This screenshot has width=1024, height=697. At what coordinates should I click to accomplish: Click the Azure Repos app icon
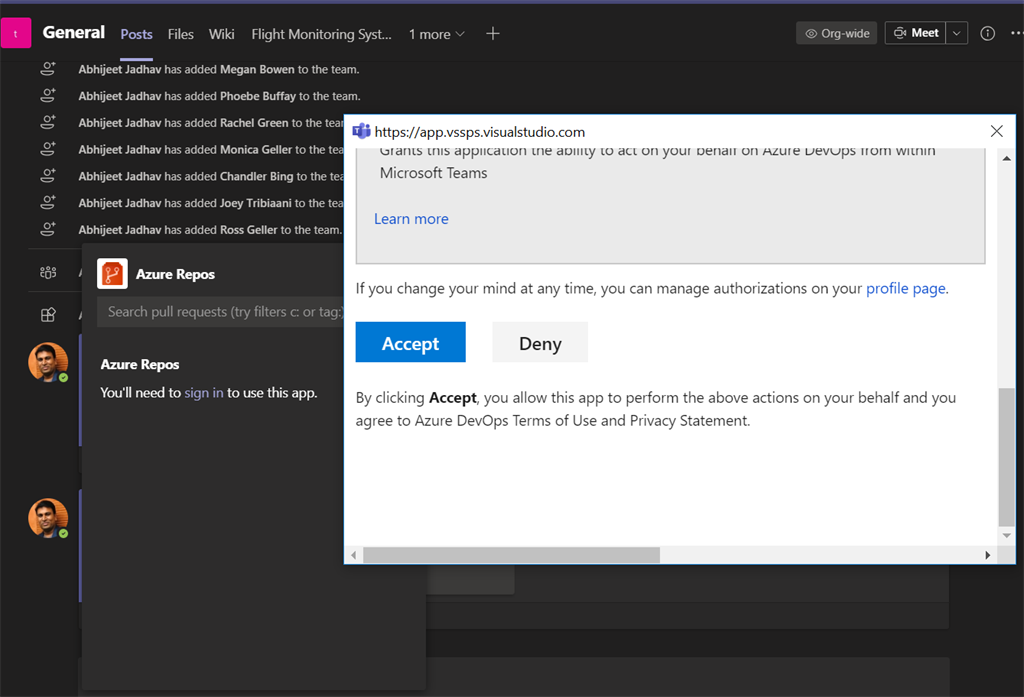(112, 274)
